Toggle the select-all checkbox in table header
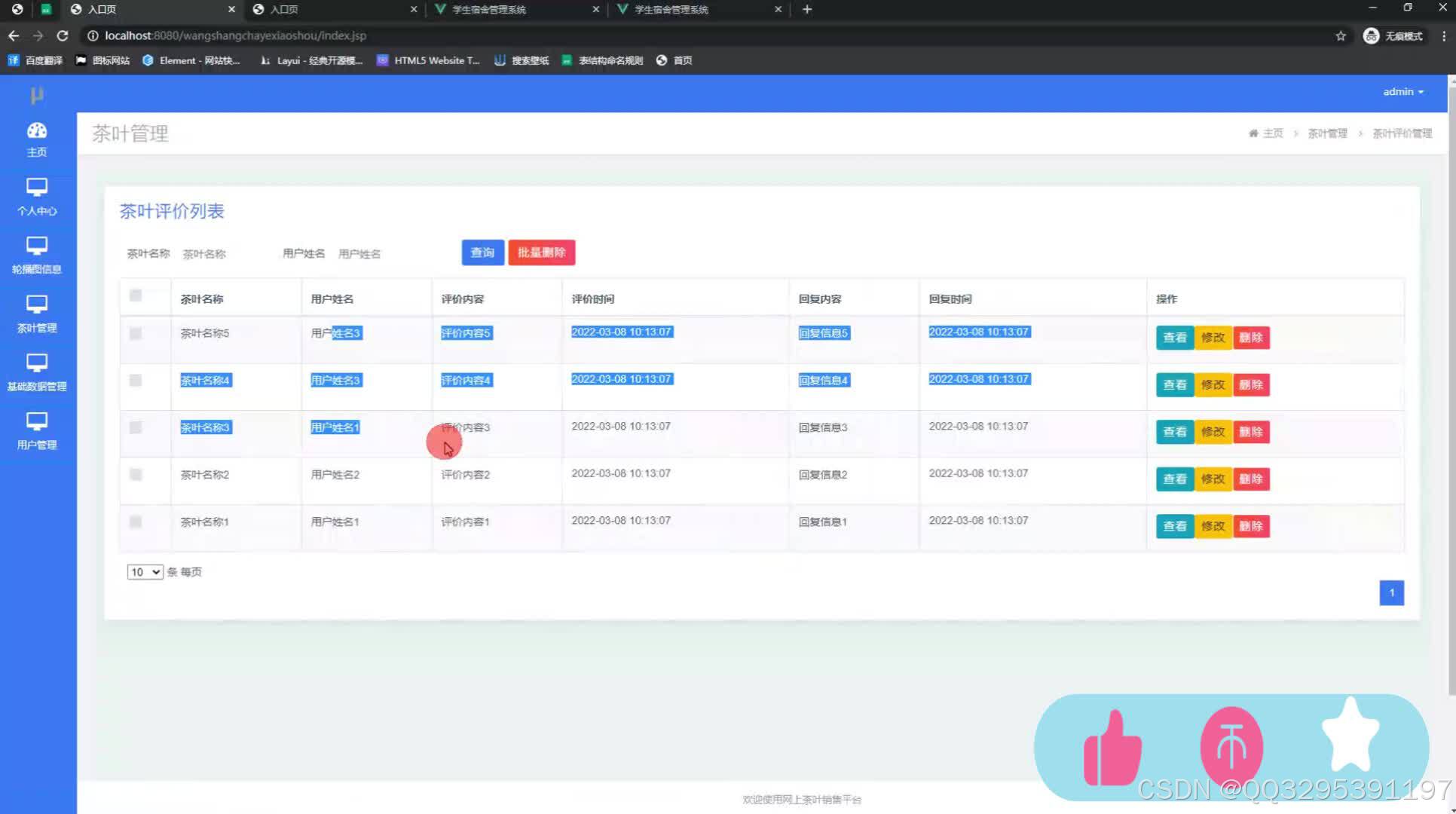 136,295
